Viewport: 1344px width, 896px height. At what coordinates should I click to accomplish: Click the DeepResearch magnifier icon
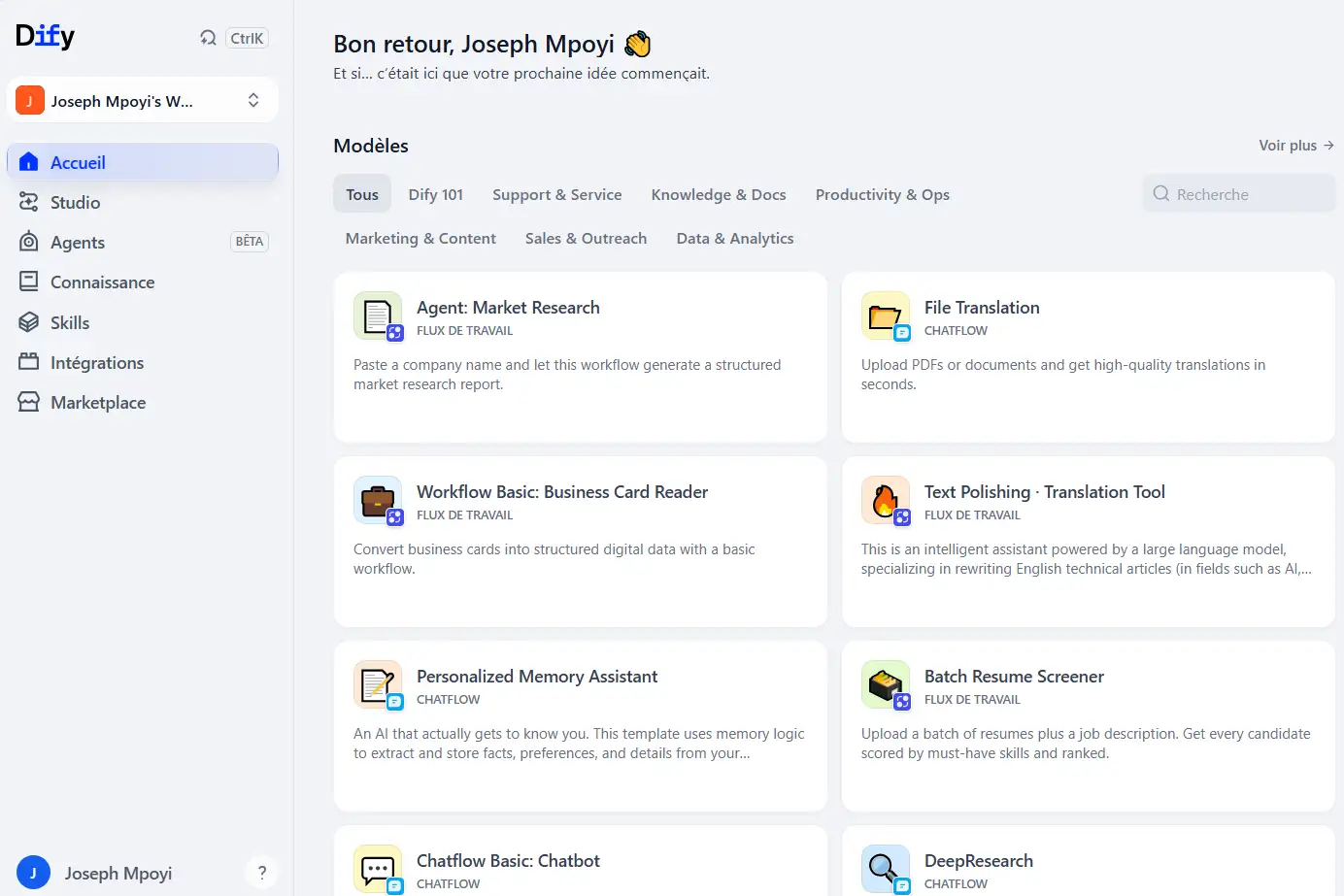(886, 869)
